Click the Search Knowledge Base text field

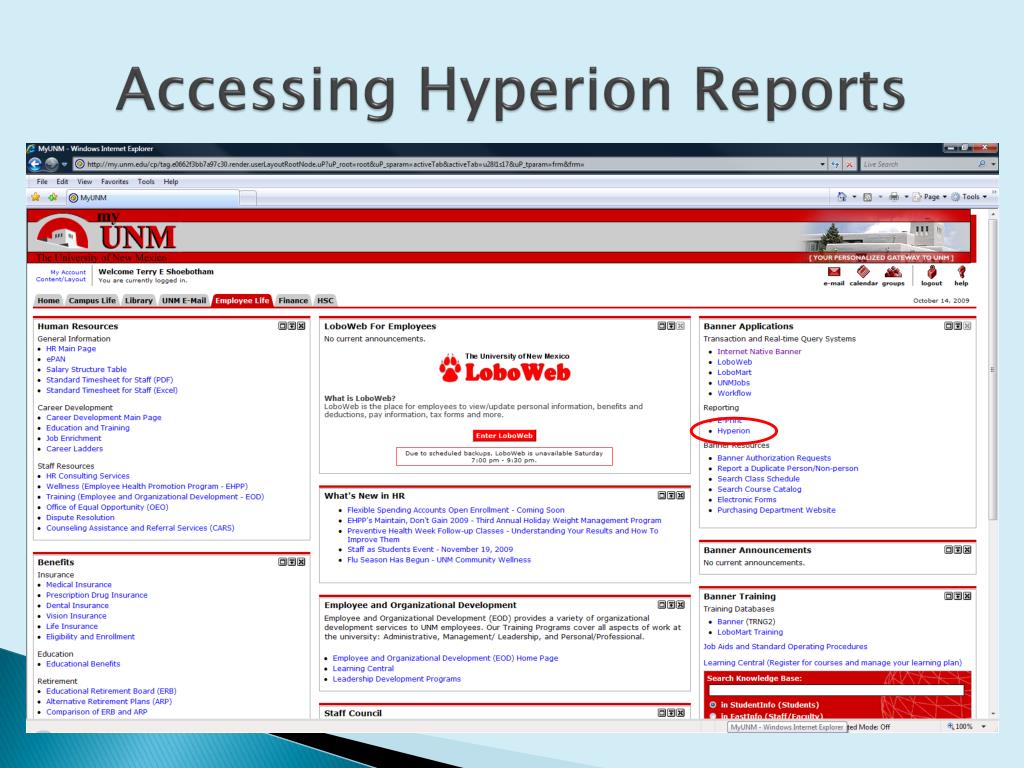[836, 690]
